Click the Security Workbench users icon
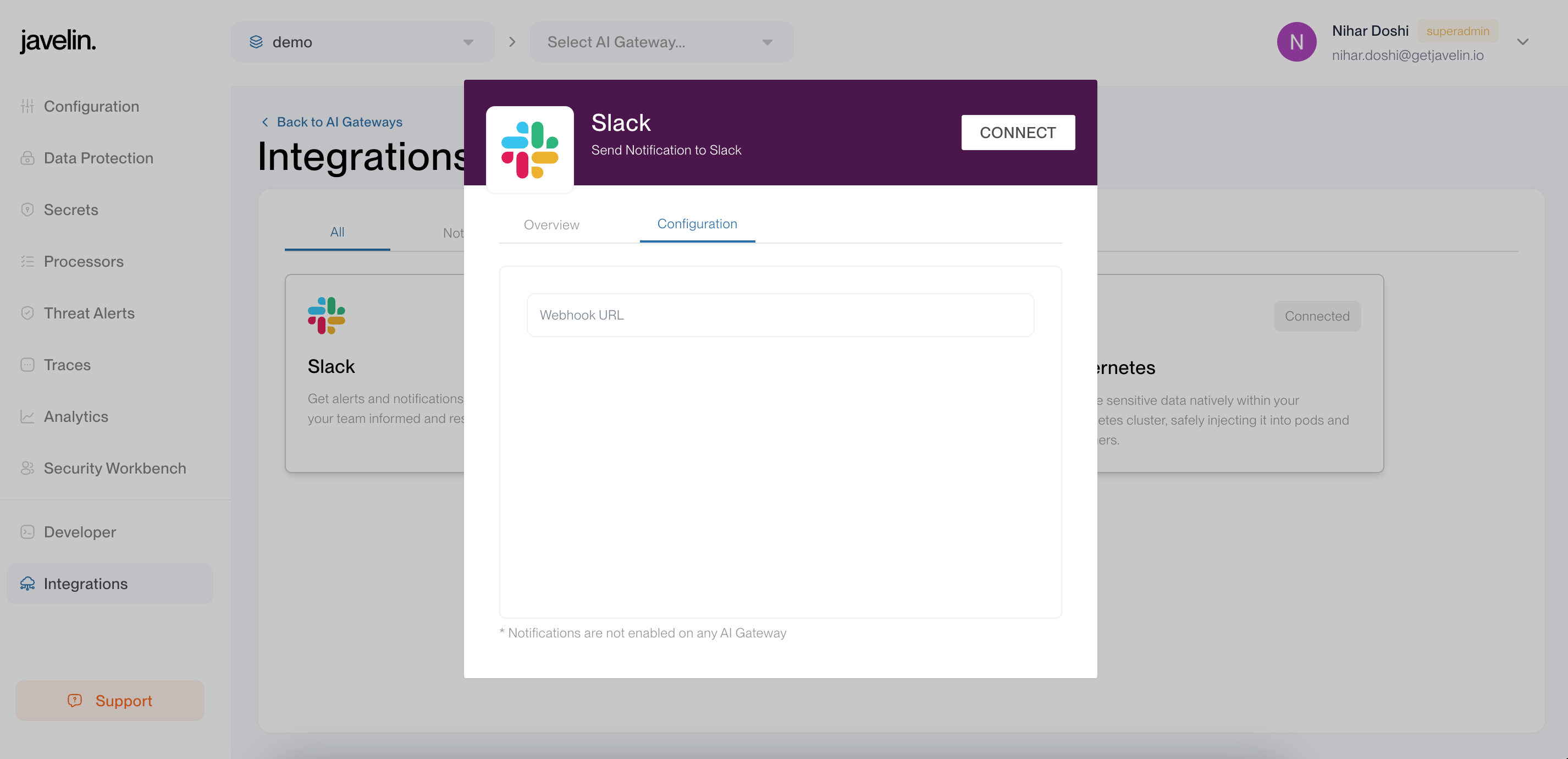 pyautogui.click(x=27, y=468)
